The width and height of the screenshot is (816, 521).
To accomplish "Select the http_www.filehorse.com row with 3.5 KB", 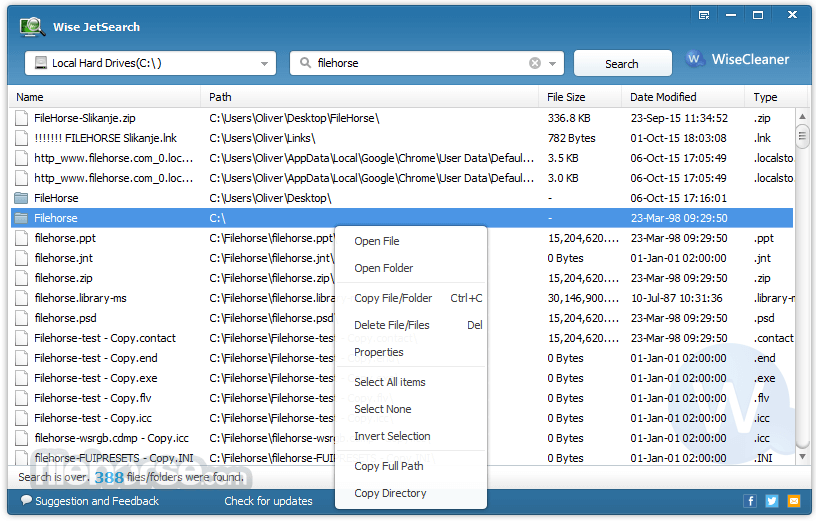I will pos(402,158).
